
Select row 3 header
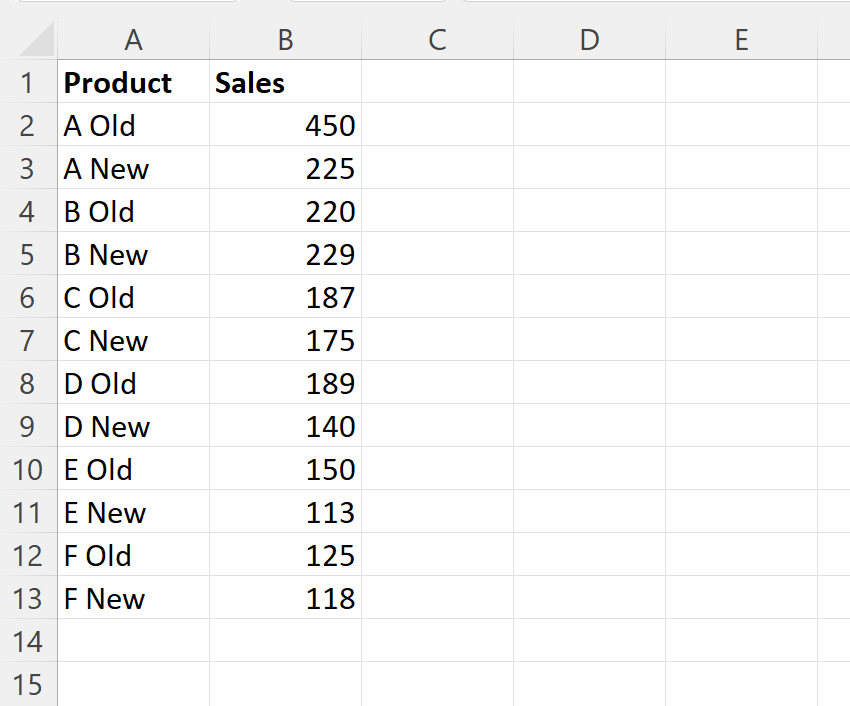point(28,168)
